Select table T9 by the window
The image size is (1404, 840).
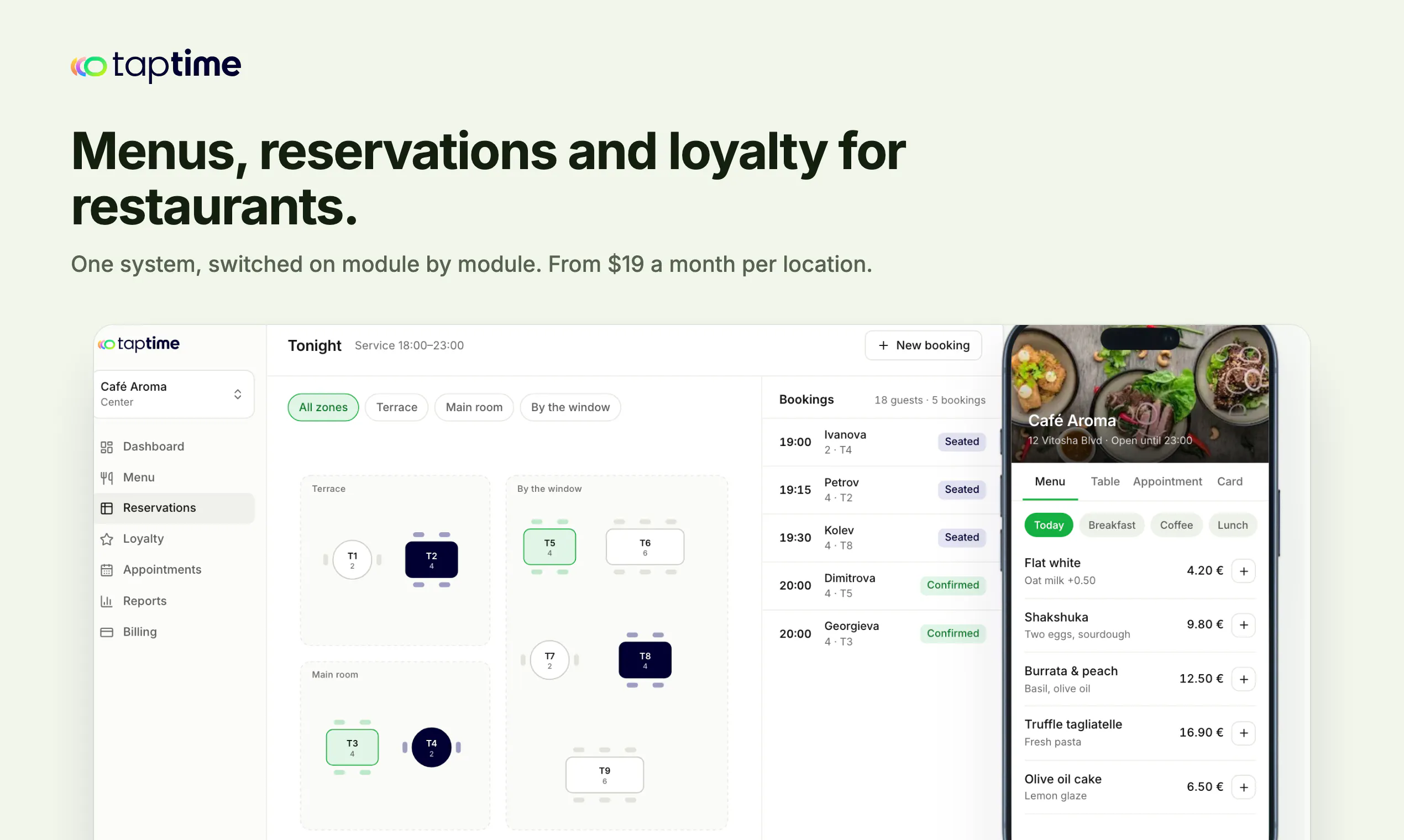click(x=604, y=775)
